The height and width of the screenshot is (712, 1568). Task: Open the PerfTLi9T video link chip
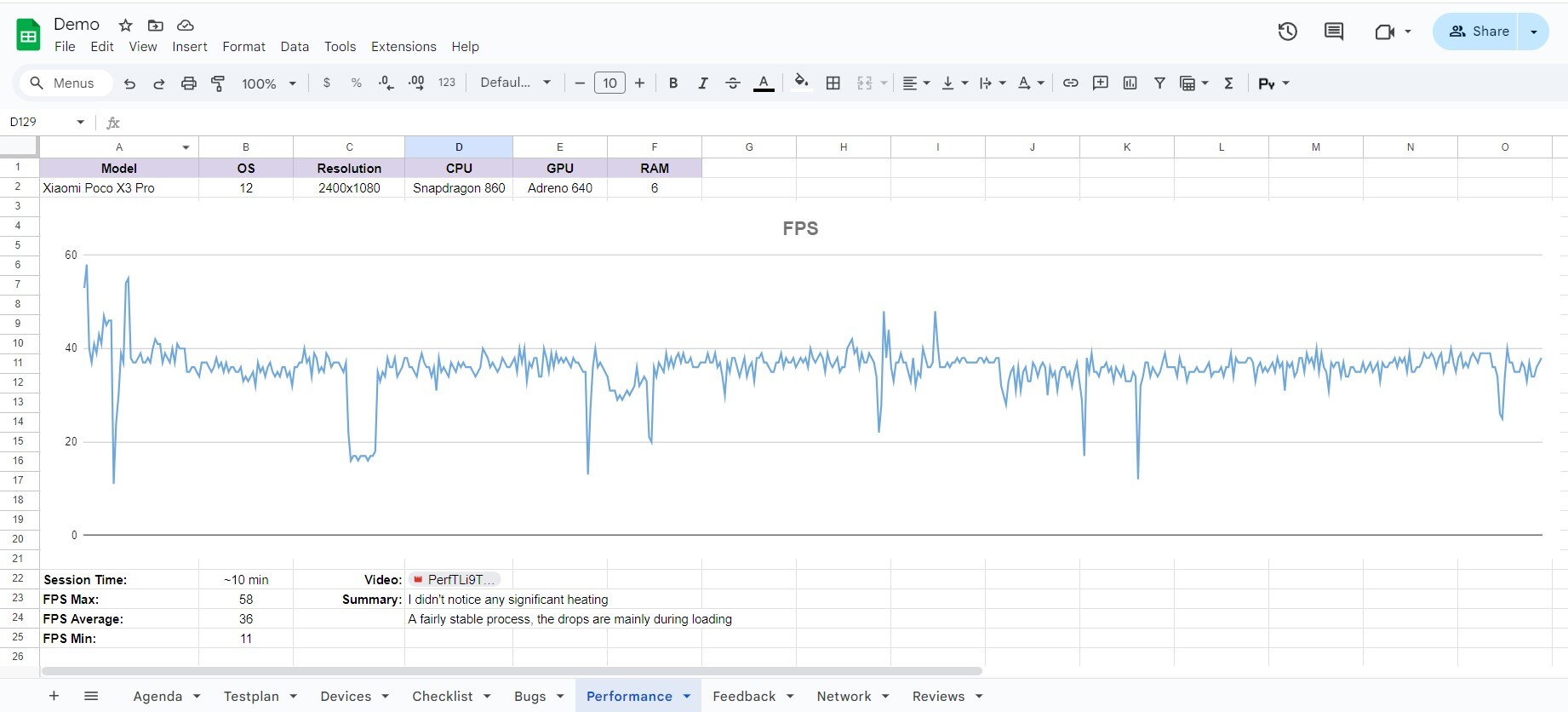pyautogui.click(x=455, y=580)
